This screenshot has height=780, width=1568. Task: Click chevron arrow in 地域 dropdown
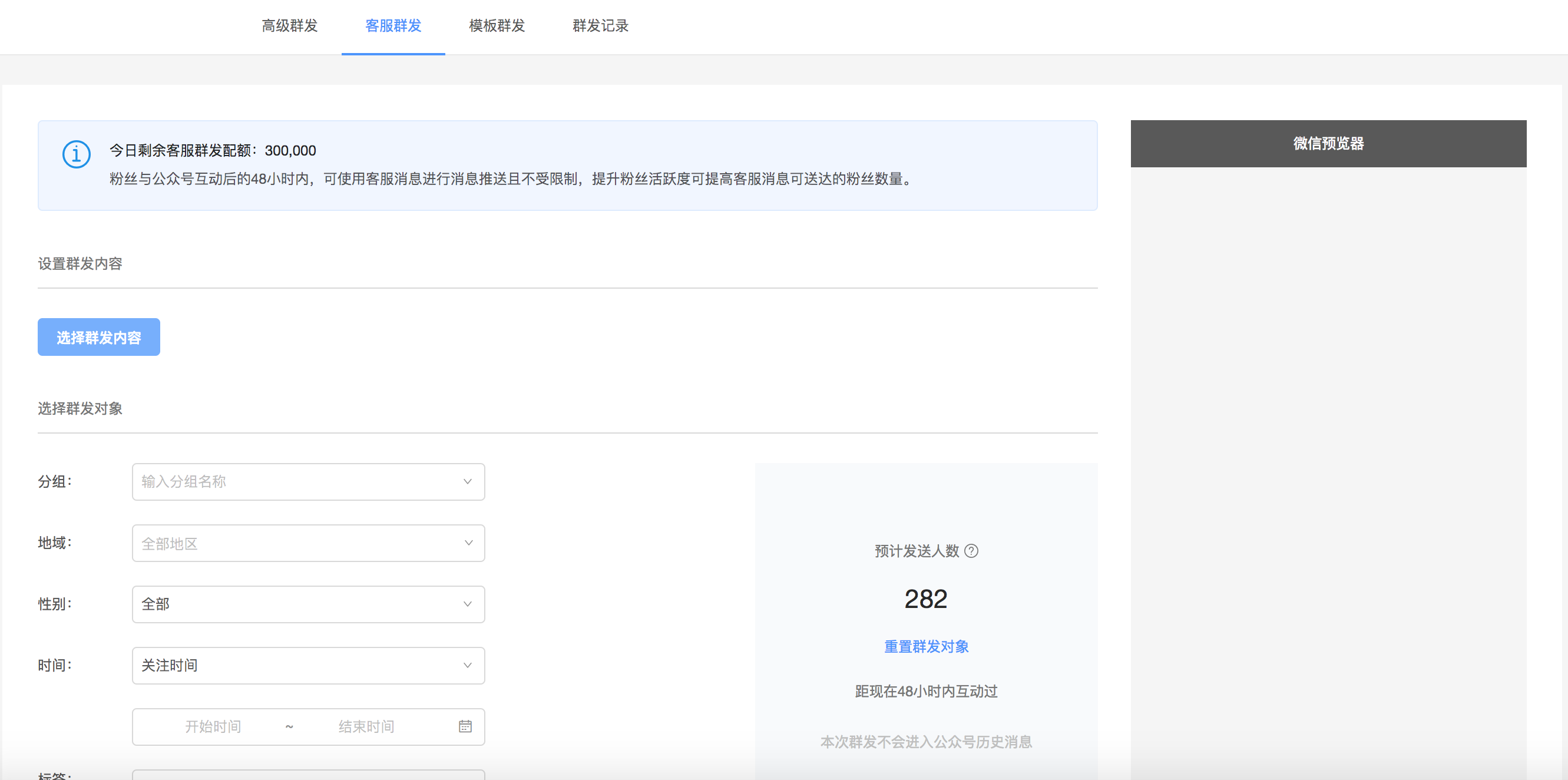point(468,543)
